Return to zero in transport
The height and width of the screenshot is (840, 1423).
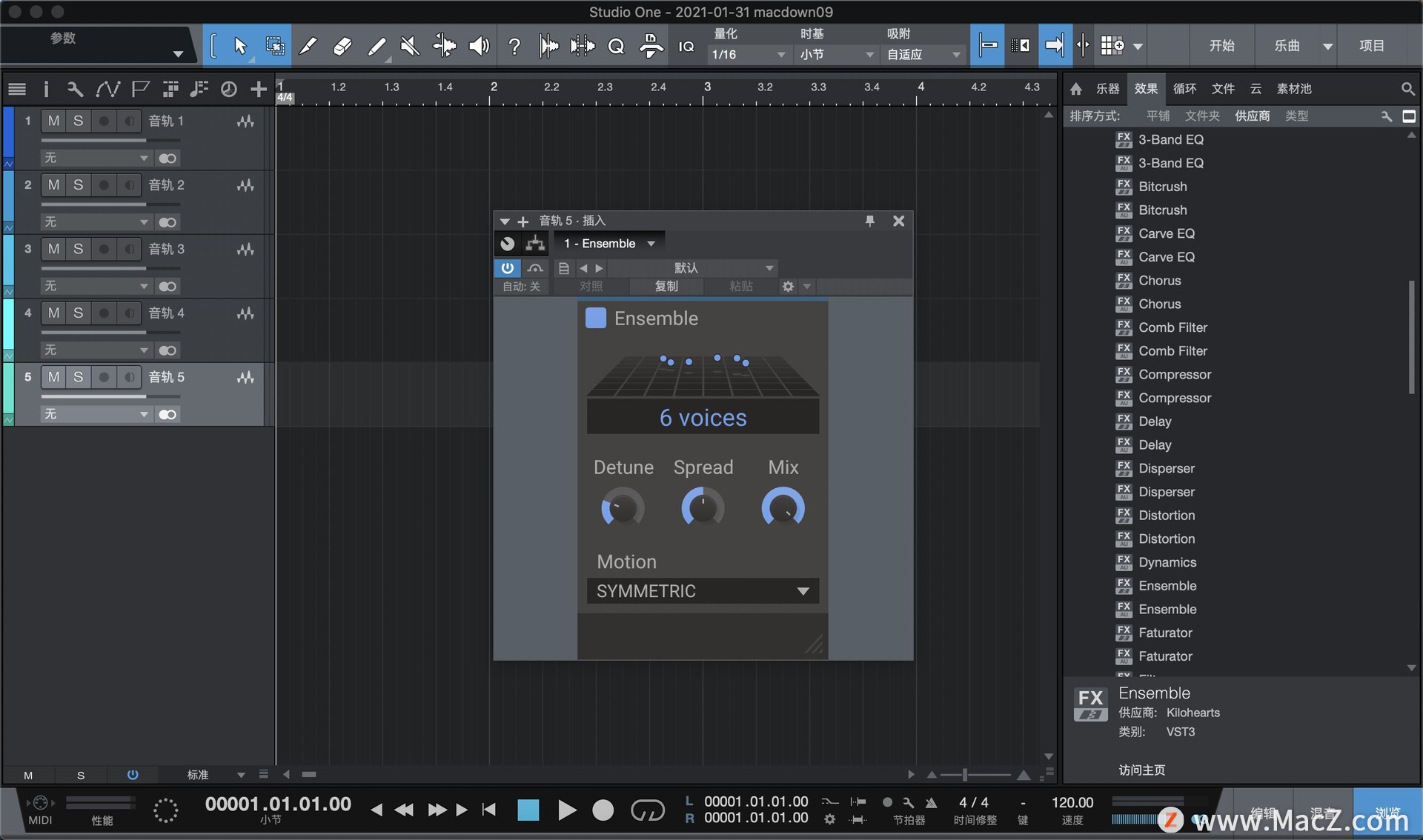click(488, 810)
